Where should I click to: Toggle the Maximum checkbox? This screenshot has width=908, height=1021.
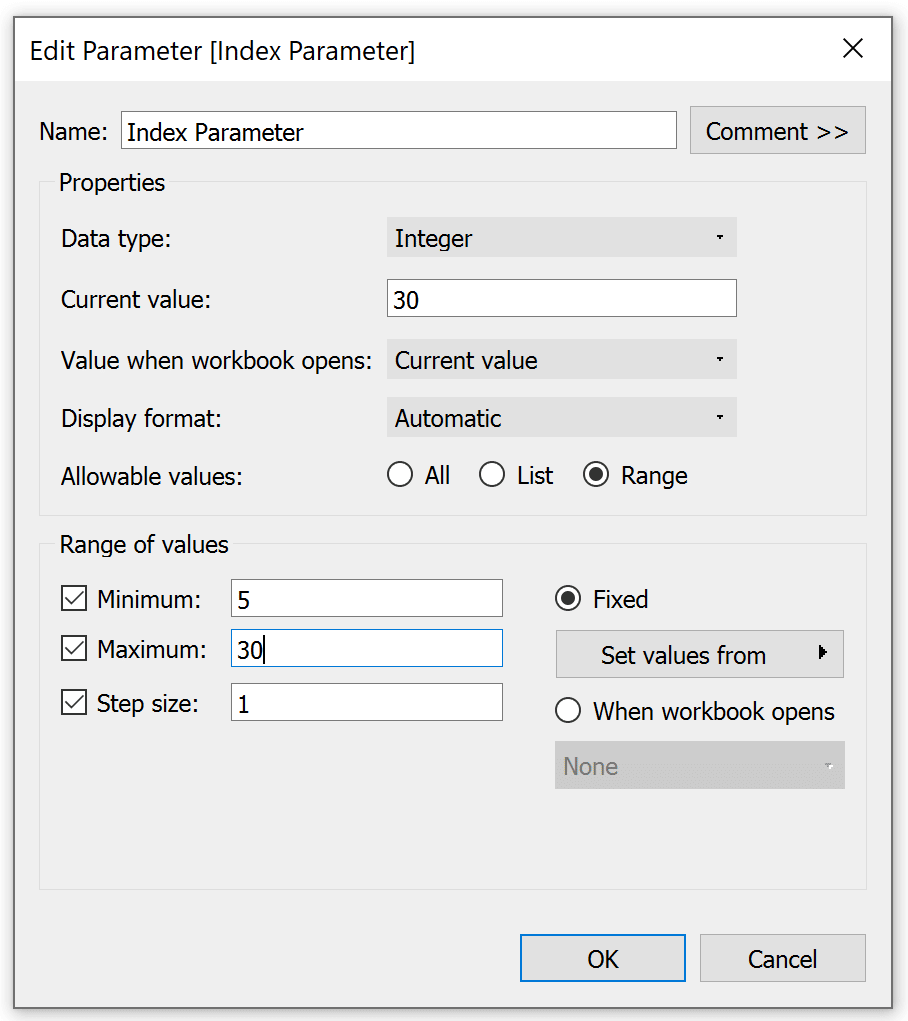74,648
